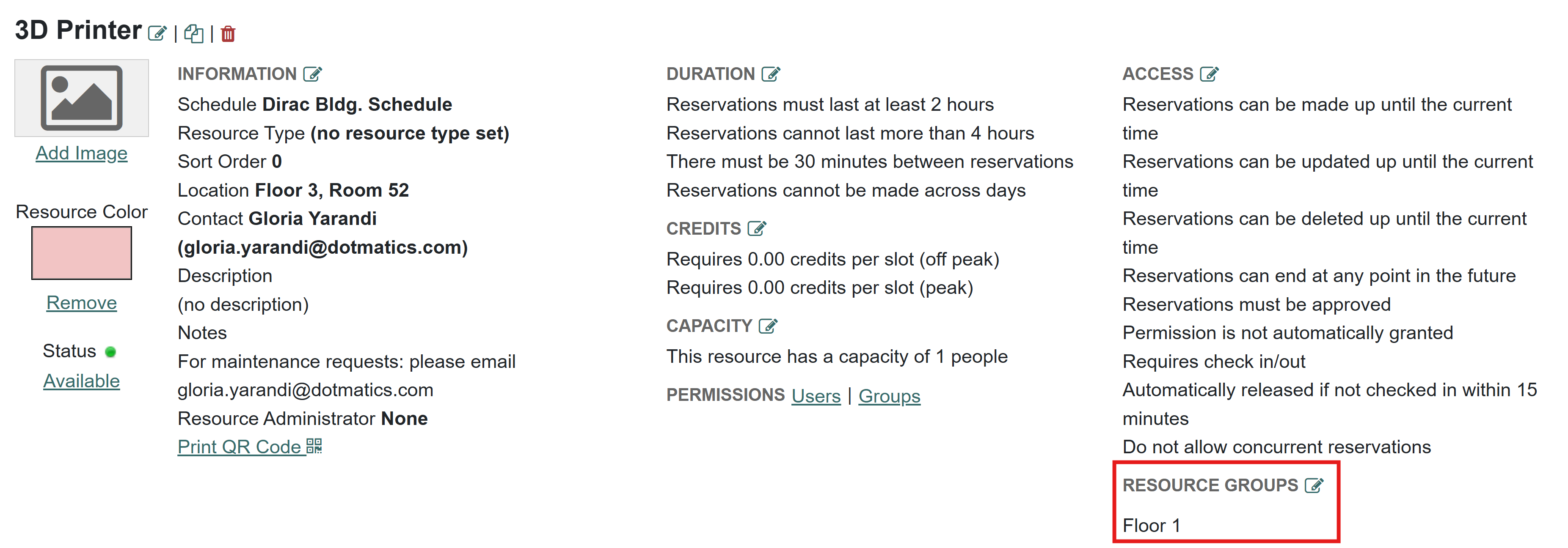Open the Groups permissions link
This screenshot has height=548, width=1568.
coord(889,396)
